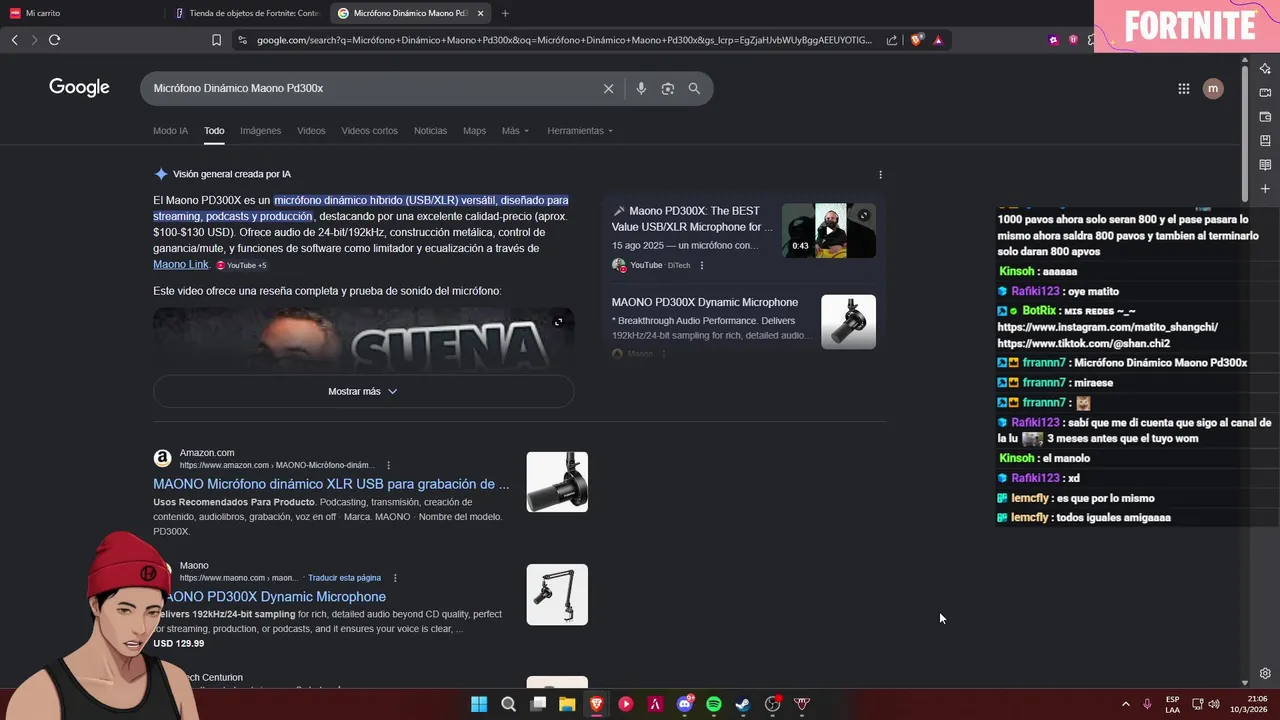This screenshot has width=1280, height=720.
Task: Open Brave Talk camera icon in sidebar
Action: [1265, 92]
